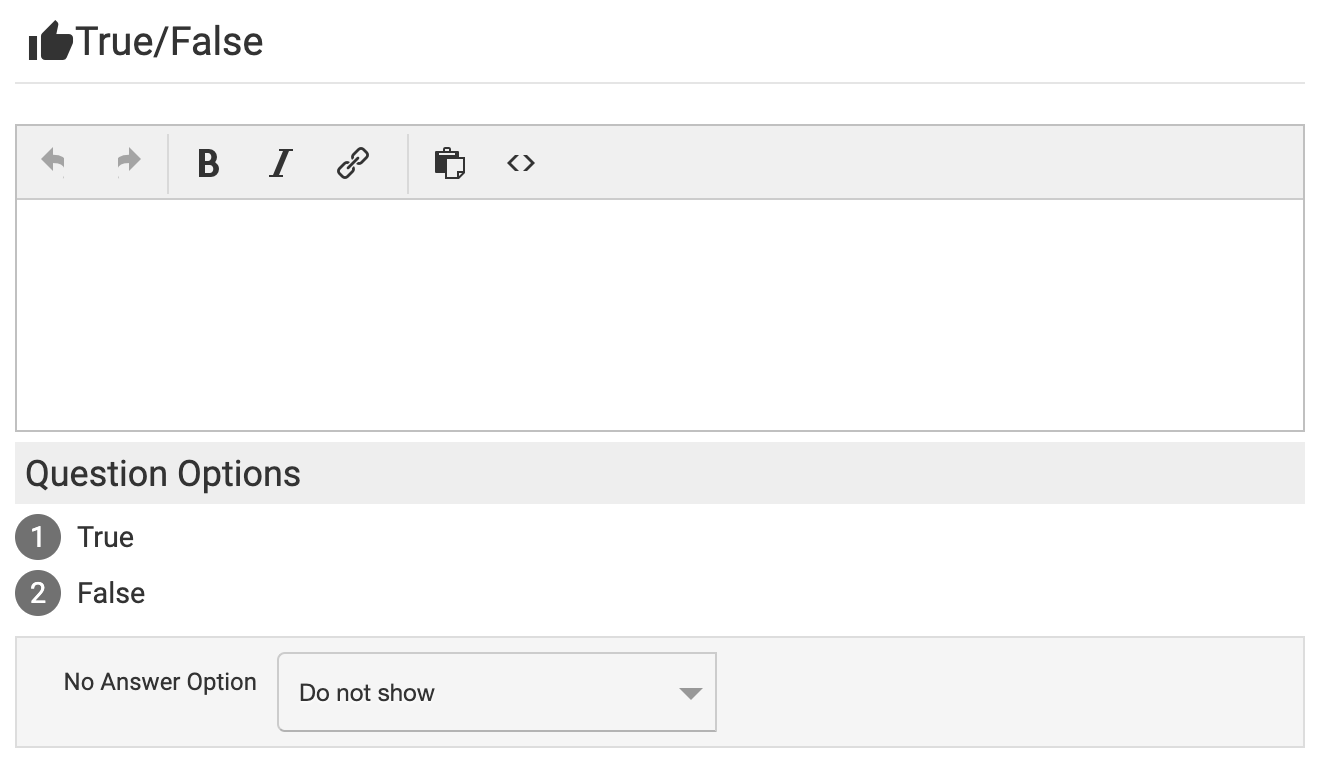Screen dimensions: 1318x766
Task: Click the redo arrow in the editor toolbar
Action: click(129, 161)
